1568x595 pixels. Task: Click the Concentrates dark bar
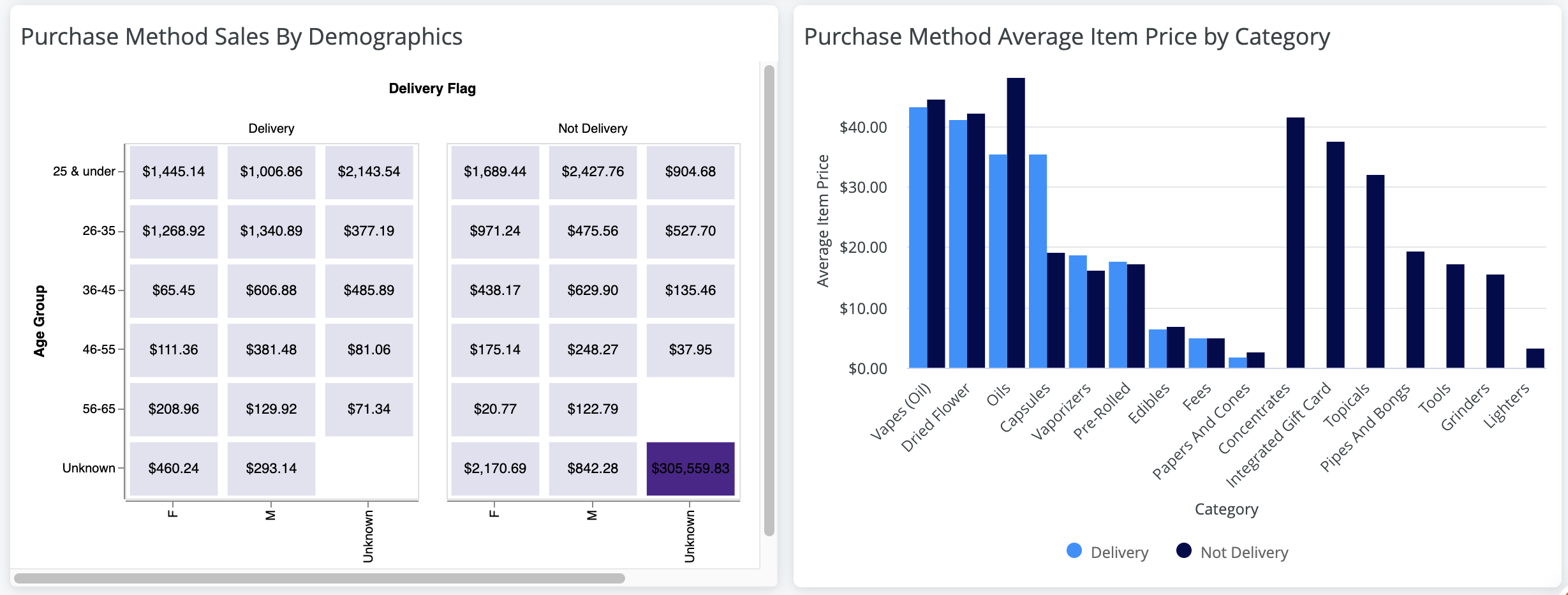pos(1295,243)
